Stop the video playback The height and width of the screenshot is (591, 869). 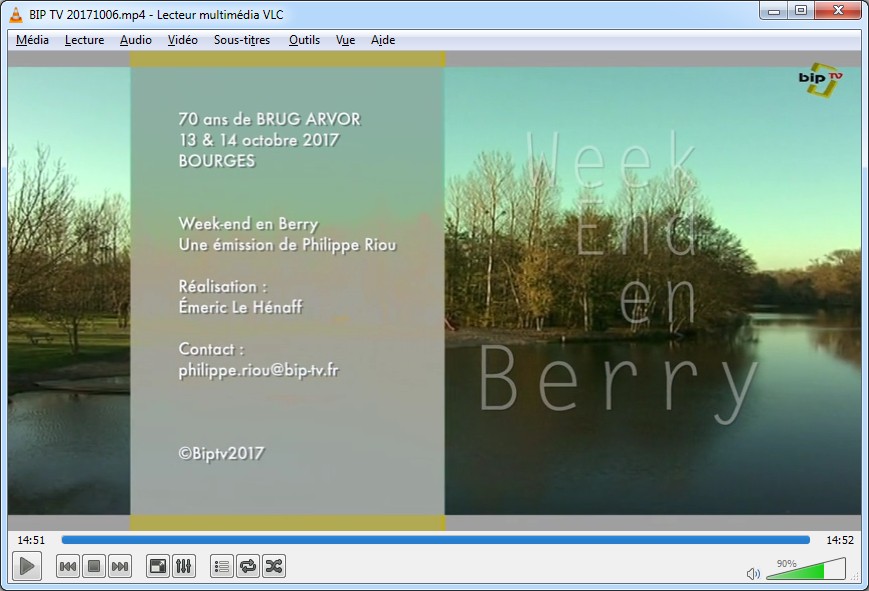coord(94,566)
